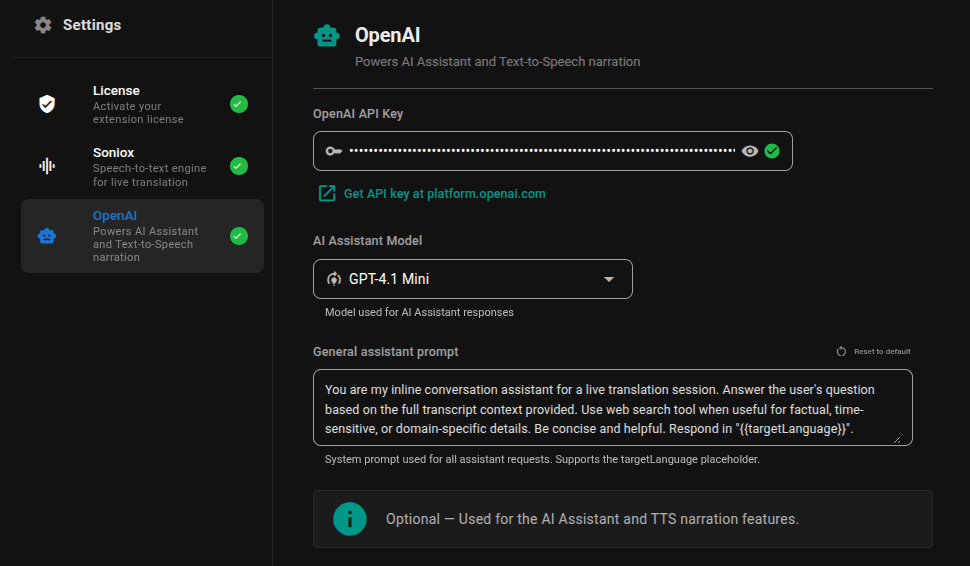Click Reset to default button
Screen dimensions: 970x566
point(873,351)
